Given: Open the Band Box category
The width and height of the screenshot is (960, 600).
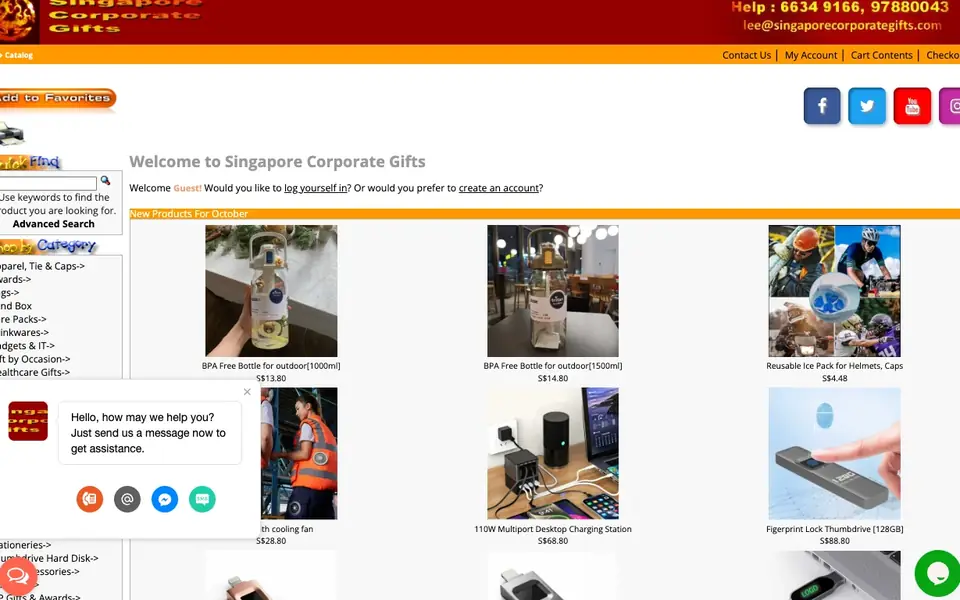Looking at the screenshot, I should coord(16,306).
